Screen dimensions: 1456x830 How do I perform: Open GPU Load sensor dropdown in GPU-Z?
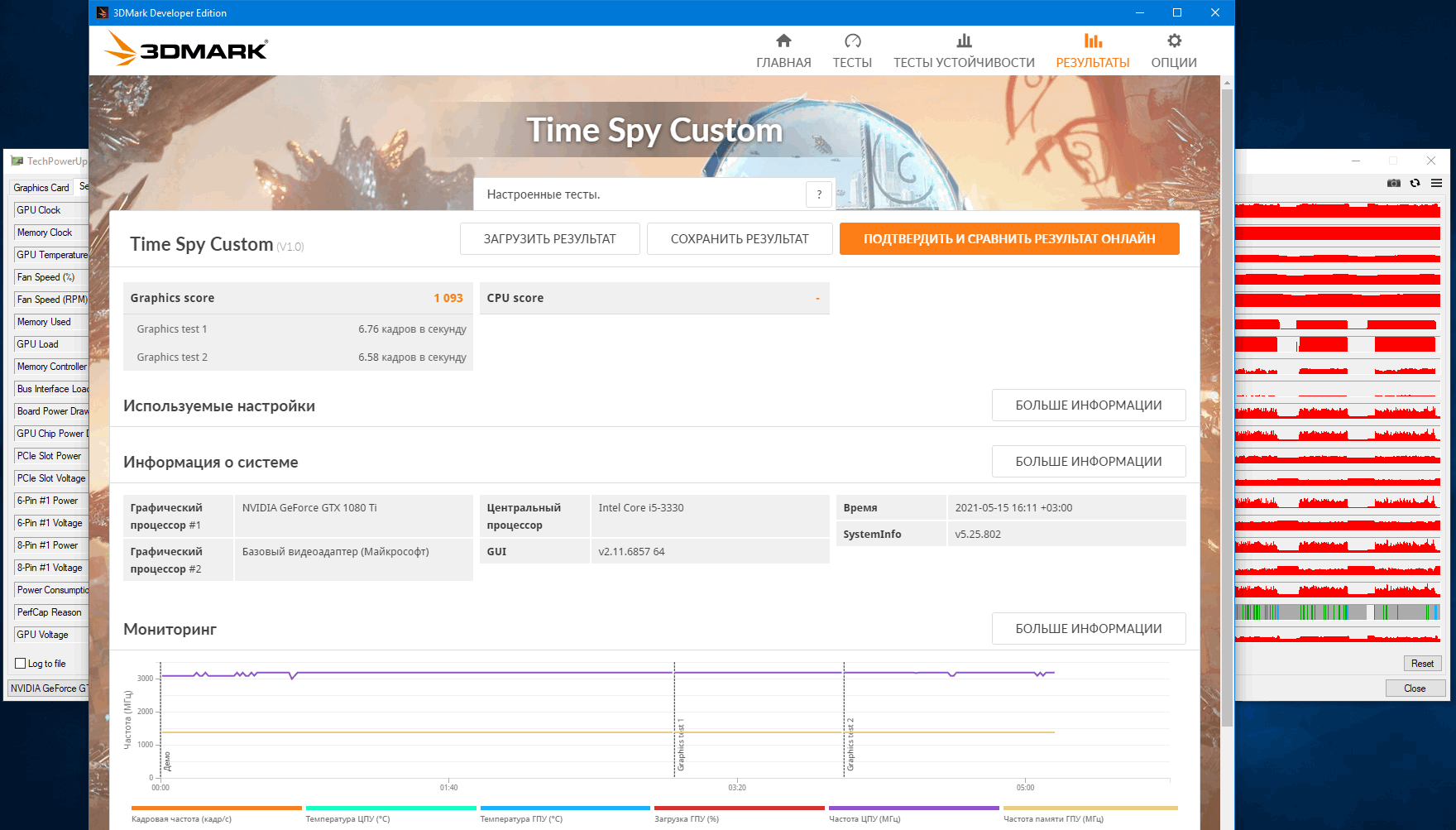tap(51, 344)
